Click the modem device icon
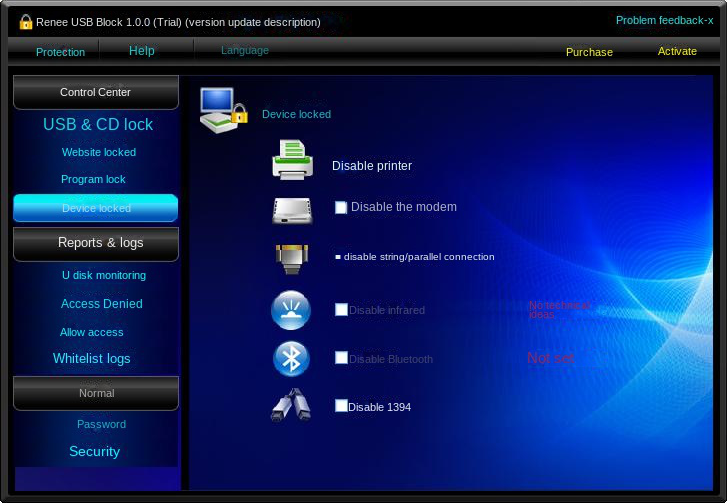Screen dimensions: 727x503 pyautogui.click(x=292, y=210)
